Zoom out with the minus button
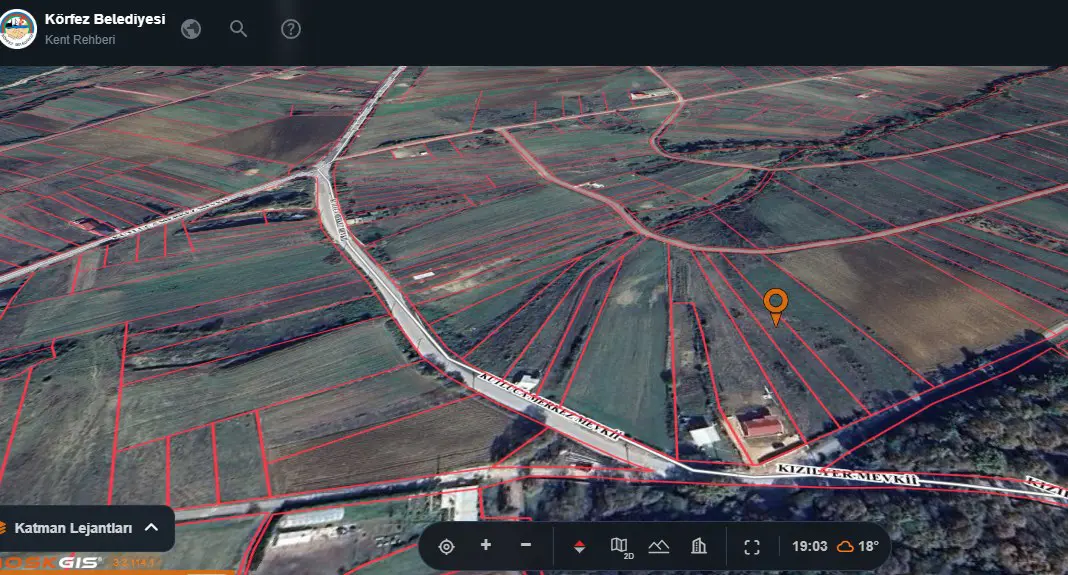 click(x=525, y=545)
